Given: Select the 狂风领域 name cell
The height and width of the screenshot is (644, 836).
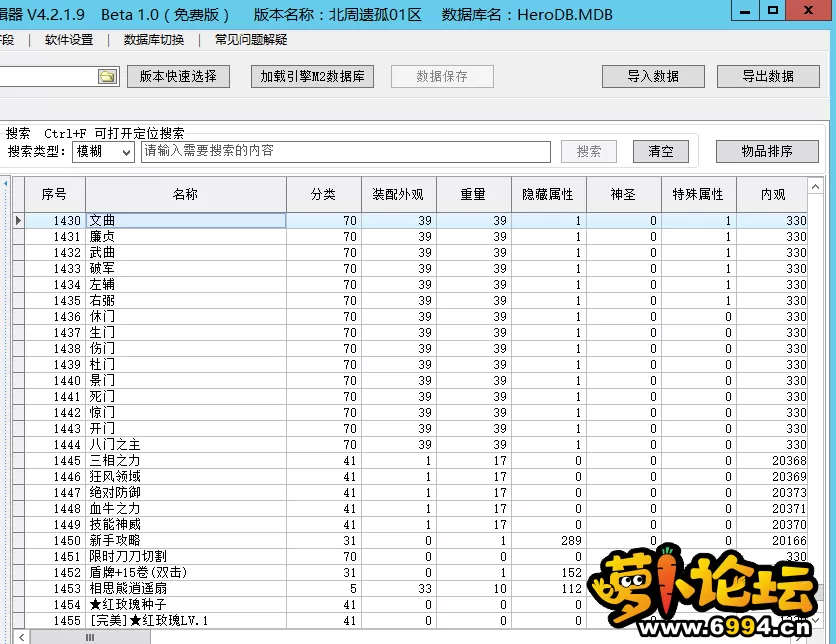Looking at the screenshot, I should tap(186, 476).
